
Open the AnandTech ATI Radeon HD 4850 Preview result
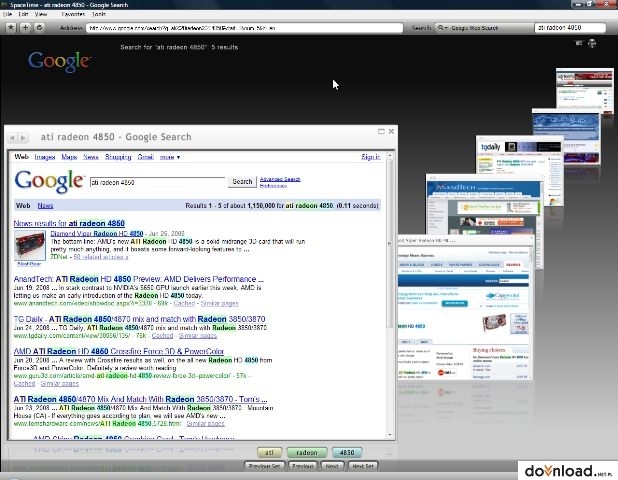click(x=138, y=279)
